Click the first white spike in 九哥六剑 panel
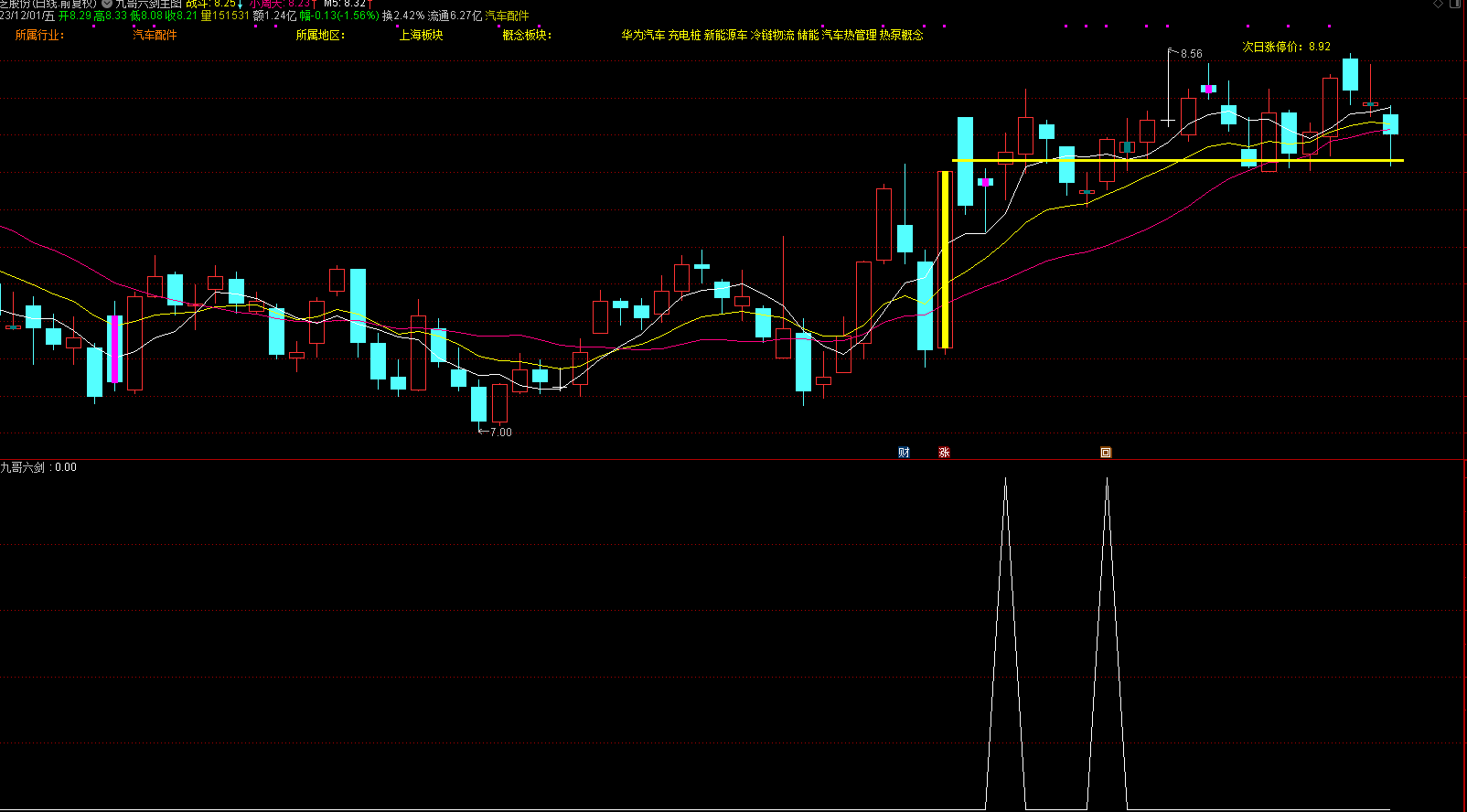The image size is (1467, 812). (1005, 643)
